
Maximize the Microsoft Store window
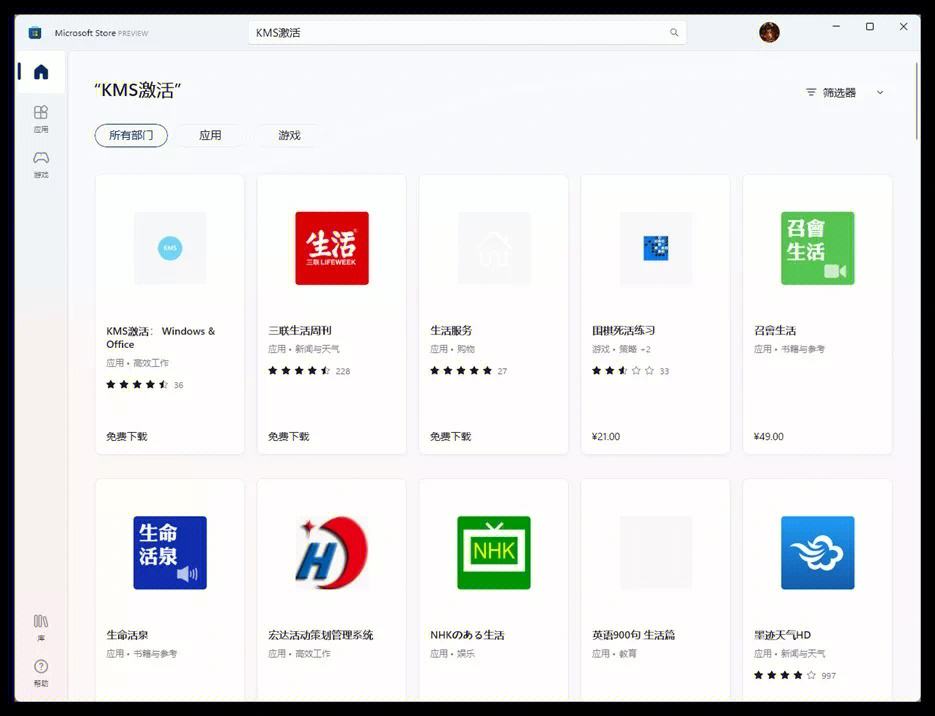point(870,27)
